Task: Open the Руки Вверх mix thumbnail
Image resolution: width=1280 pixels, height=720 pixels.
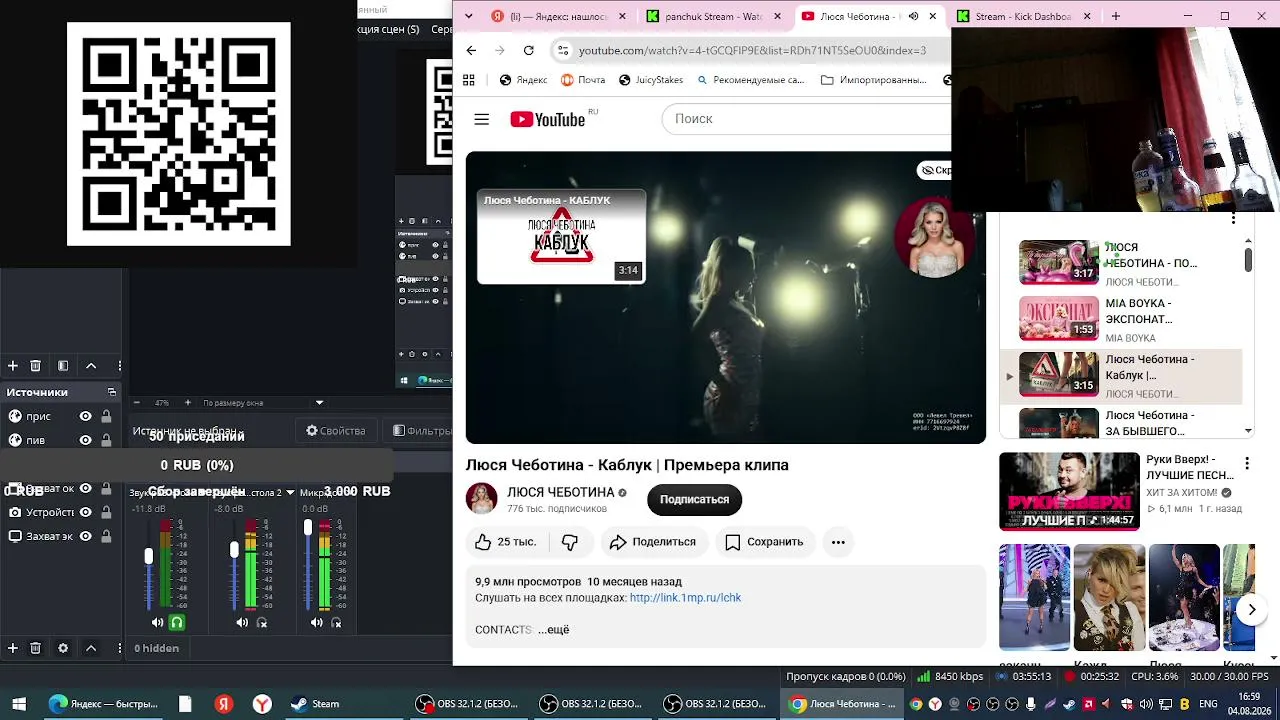Action: pos(1069,491)
